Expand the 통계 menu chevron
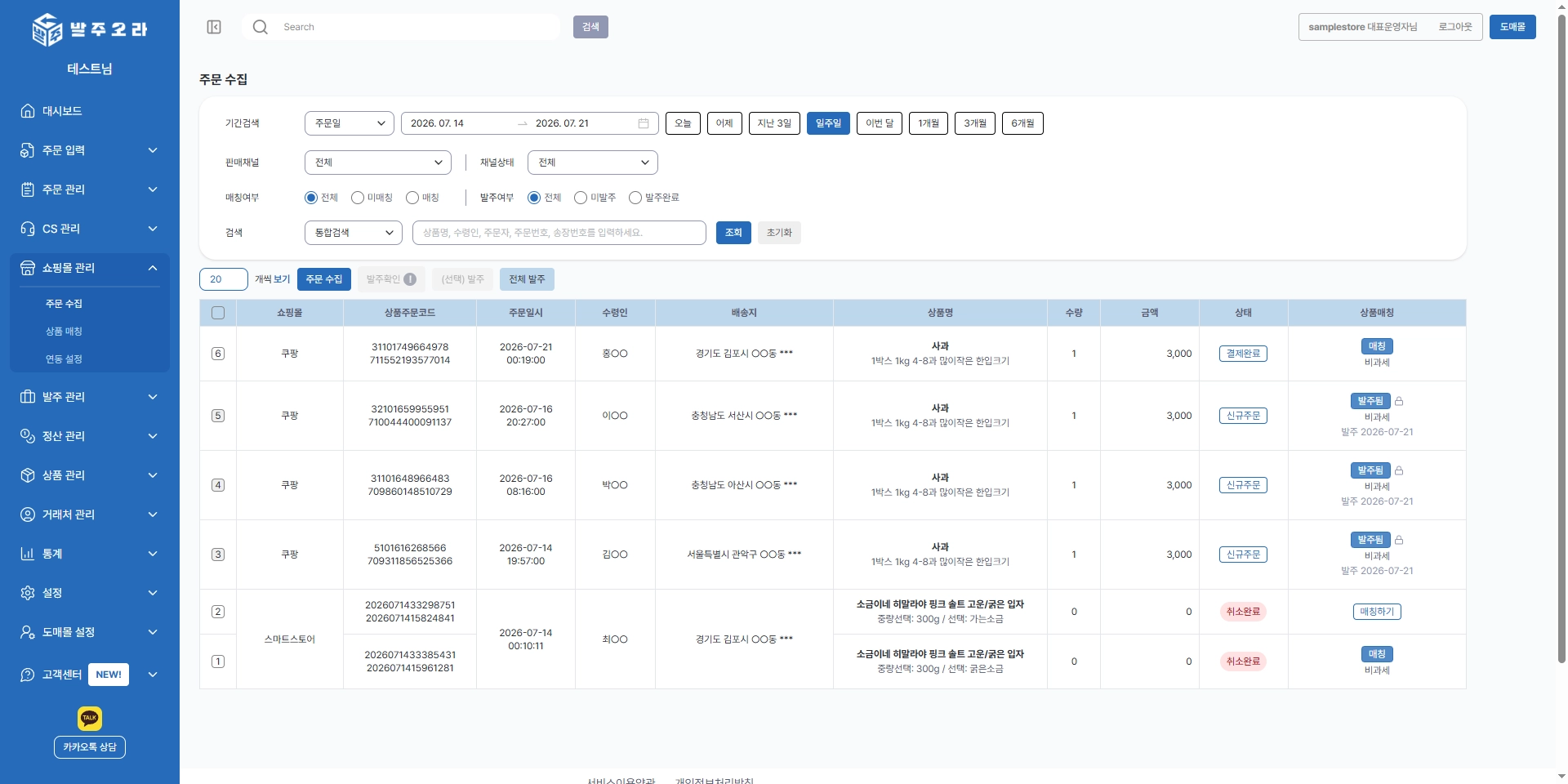 tap(153, 554)
